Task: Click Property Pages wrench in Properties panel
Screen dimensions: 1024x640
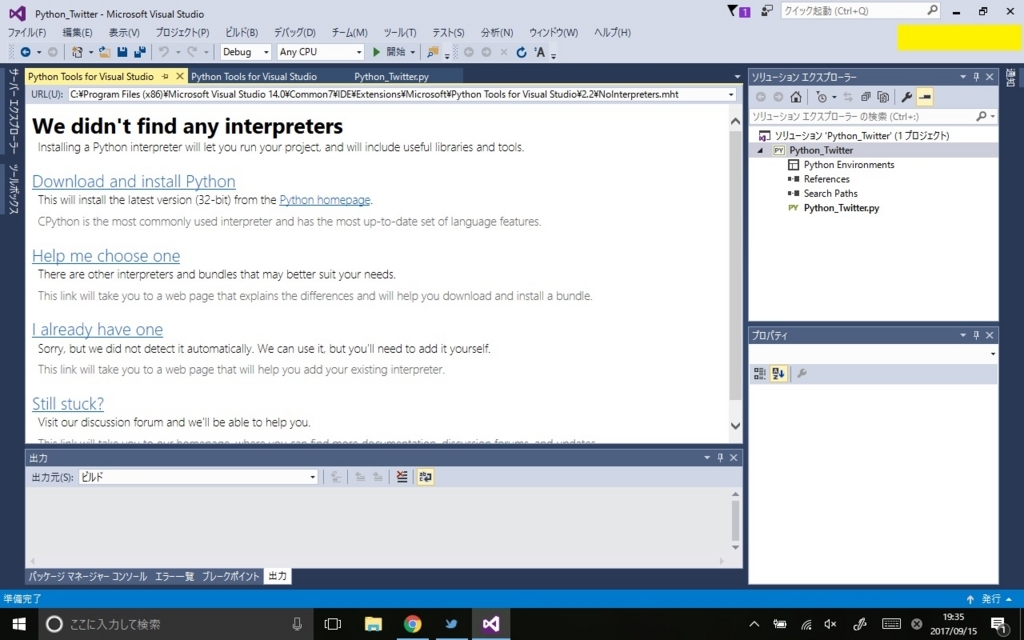Action: pyautogui.click(x=802, y=374)
